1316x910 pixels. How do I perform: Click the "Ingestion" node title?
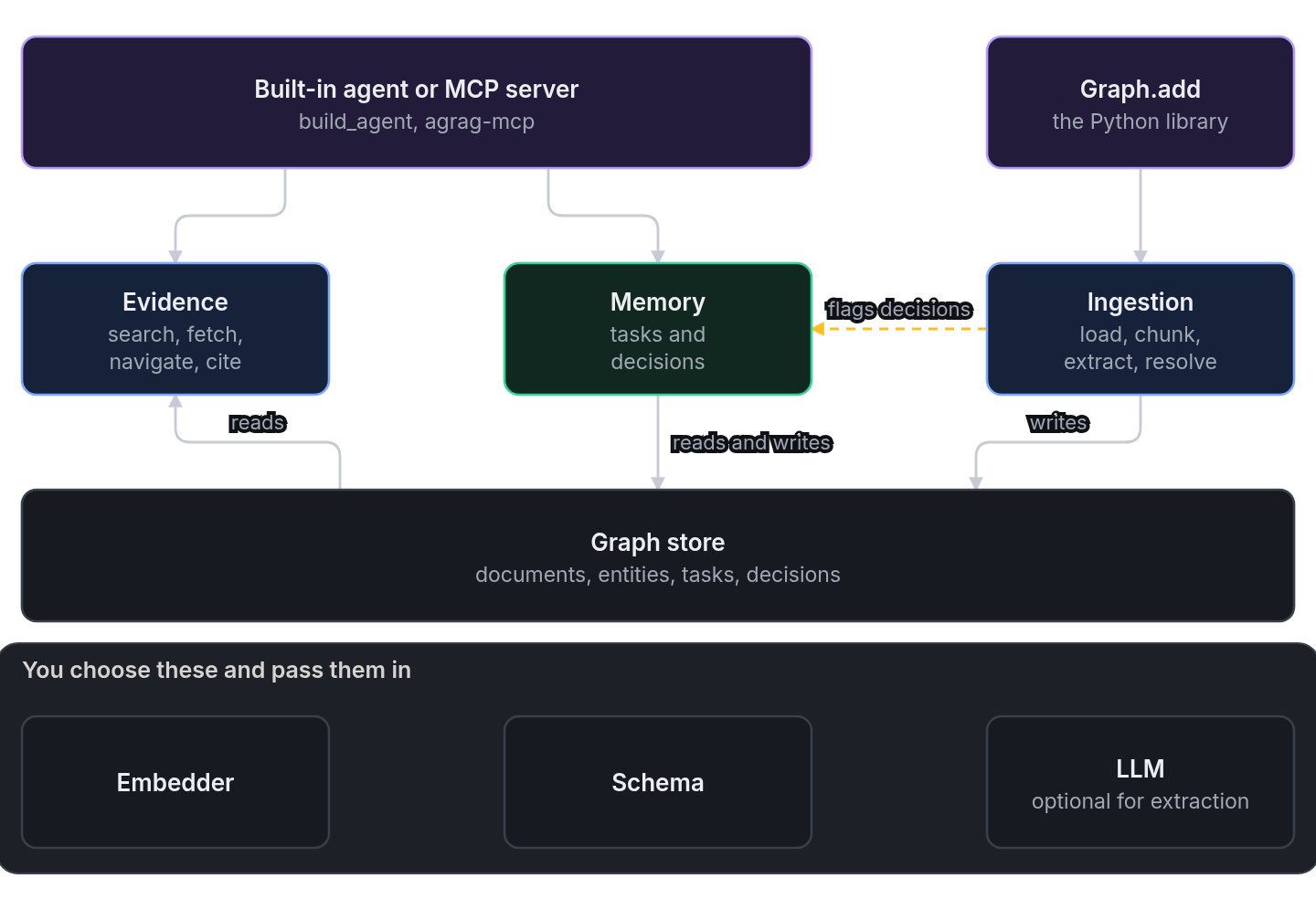tap(1140, 302)
